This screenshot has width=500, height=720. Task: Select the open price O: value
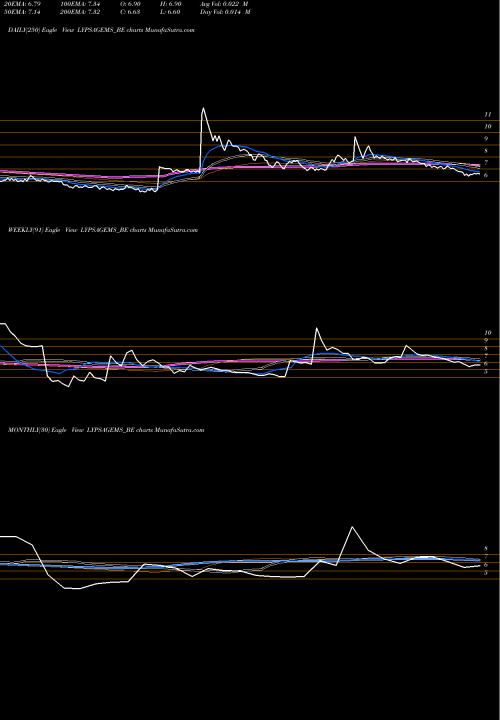(x=130, y=4)
